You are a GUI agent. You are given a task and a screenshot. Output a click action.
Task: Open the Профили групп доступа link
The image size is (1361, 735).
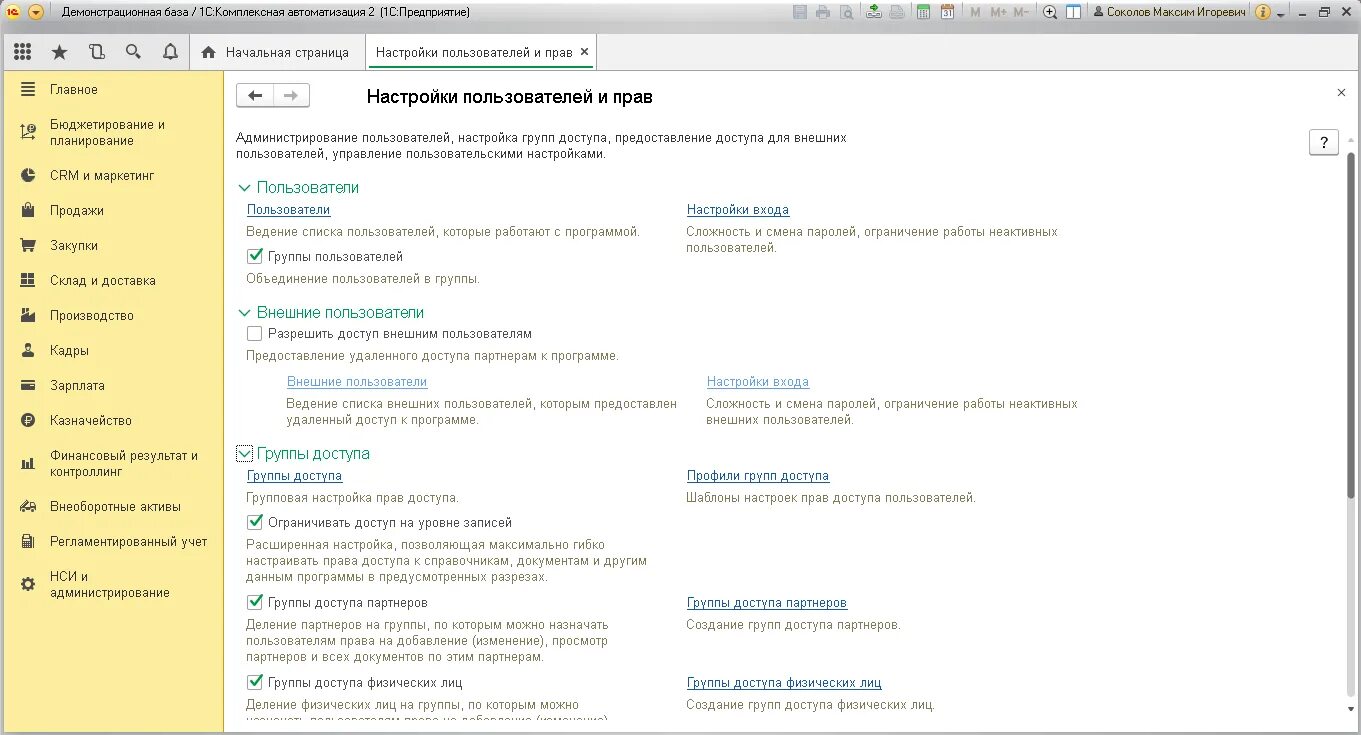(x=758, y=476)
